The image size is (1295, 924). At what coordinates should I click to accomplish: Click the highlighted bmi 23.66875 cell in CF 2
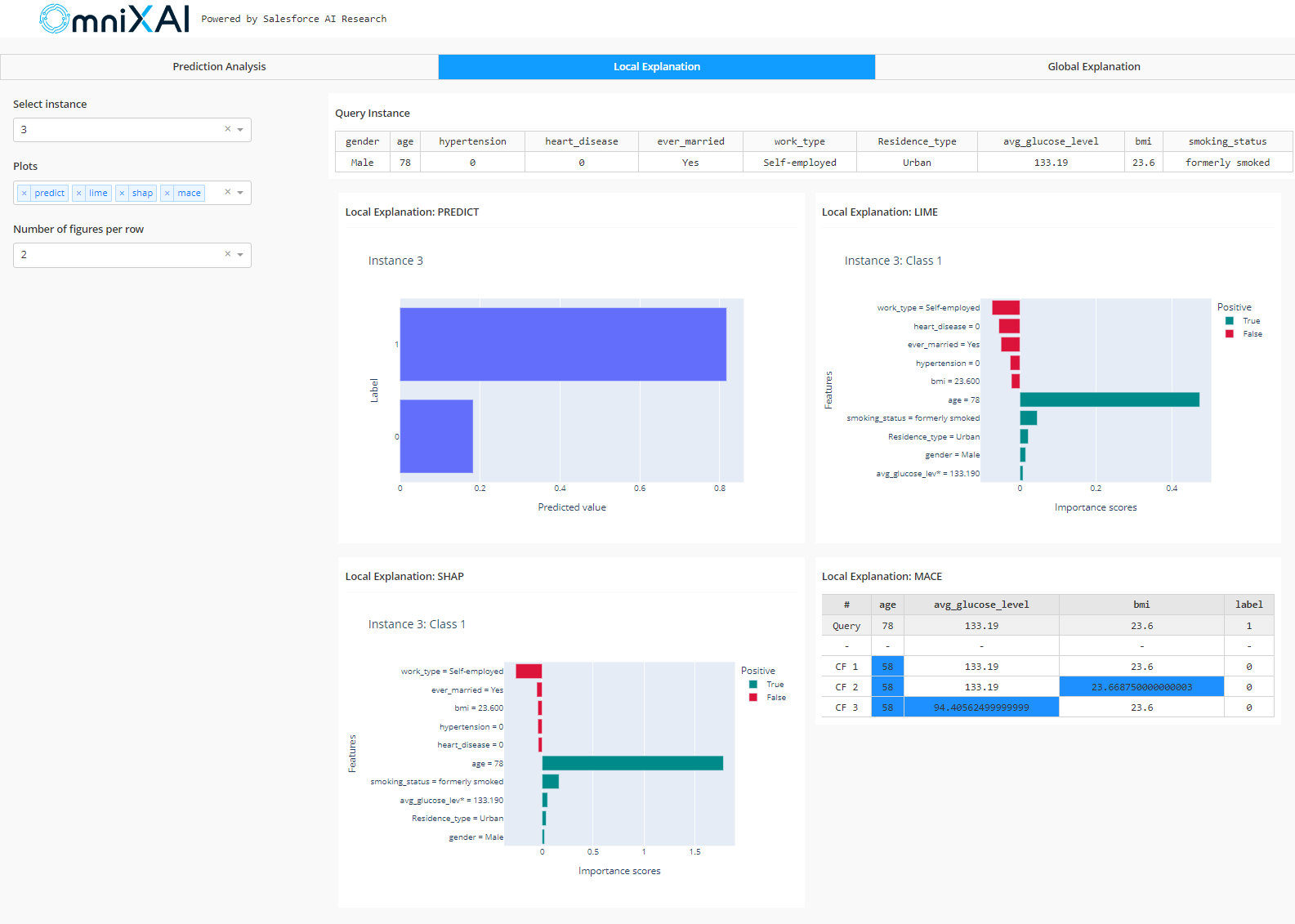[1141, 687]
